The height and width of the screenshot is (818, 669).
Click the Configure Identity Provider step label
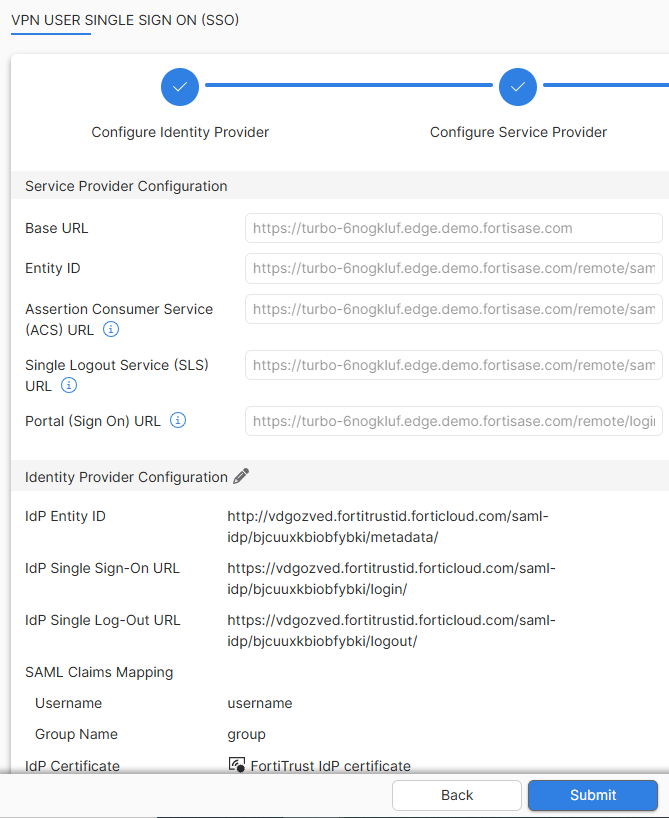(x=180, y=132)
